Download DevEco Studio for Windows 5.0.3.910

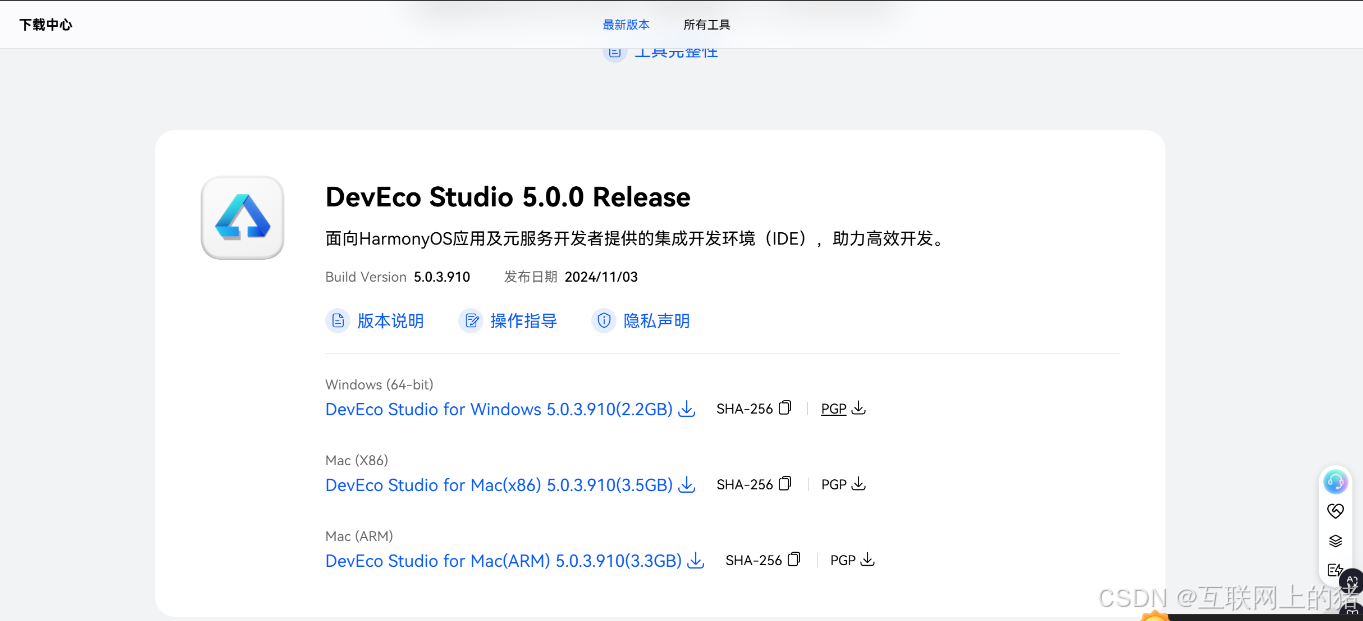pyautogui.click(x=499, y=409)
